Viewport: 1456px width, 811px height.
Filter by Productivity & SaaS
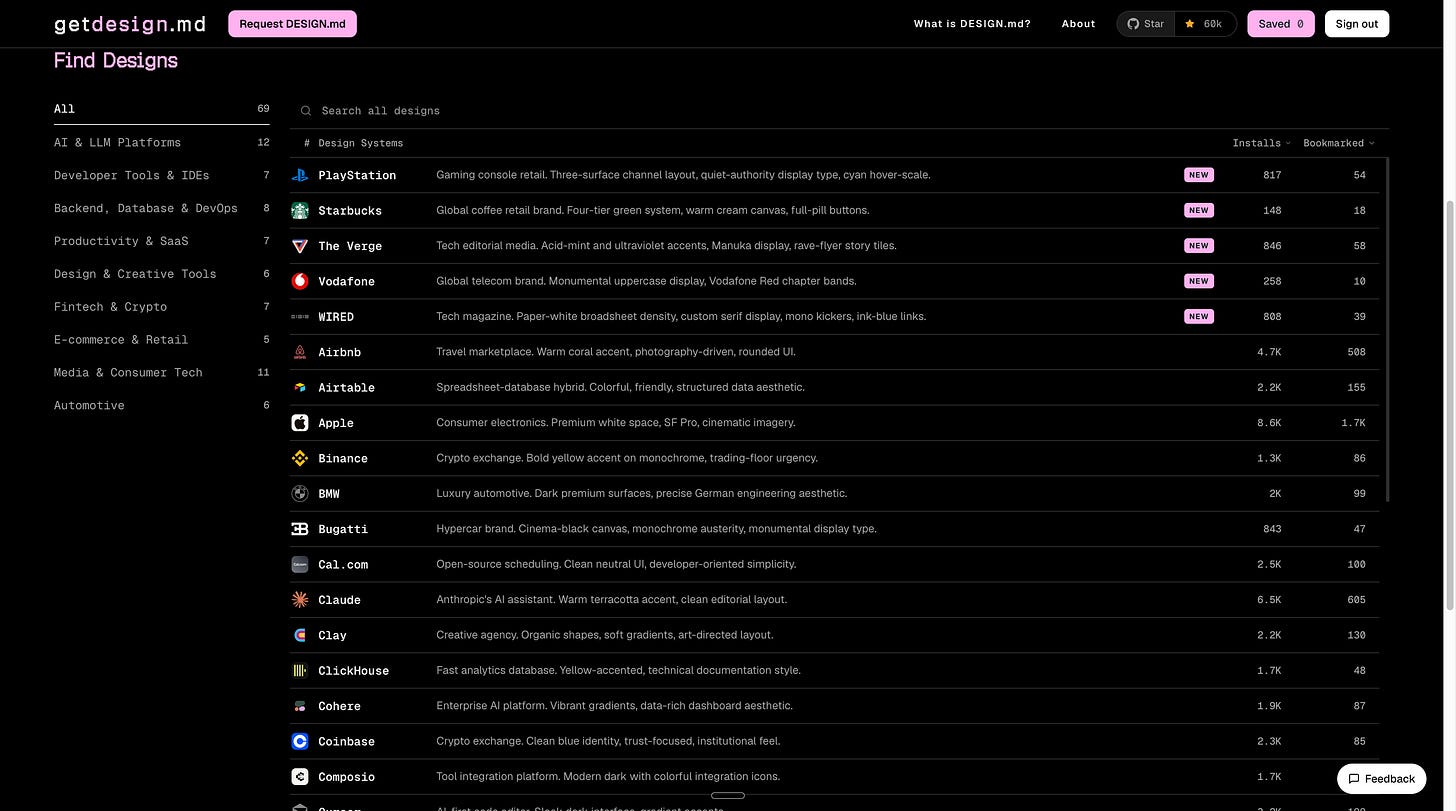tap(162, 241)
